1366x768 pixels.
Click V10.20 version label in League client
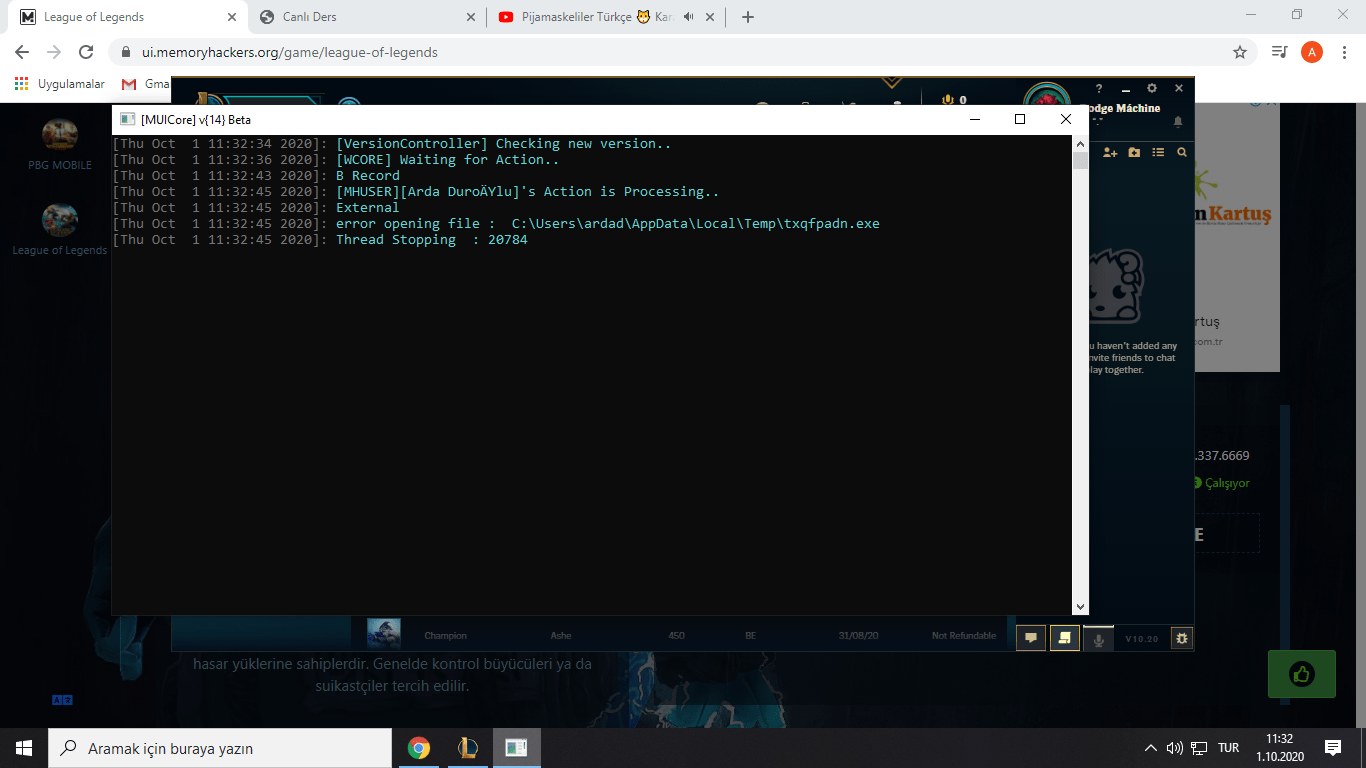click(x=1142, y=638)
